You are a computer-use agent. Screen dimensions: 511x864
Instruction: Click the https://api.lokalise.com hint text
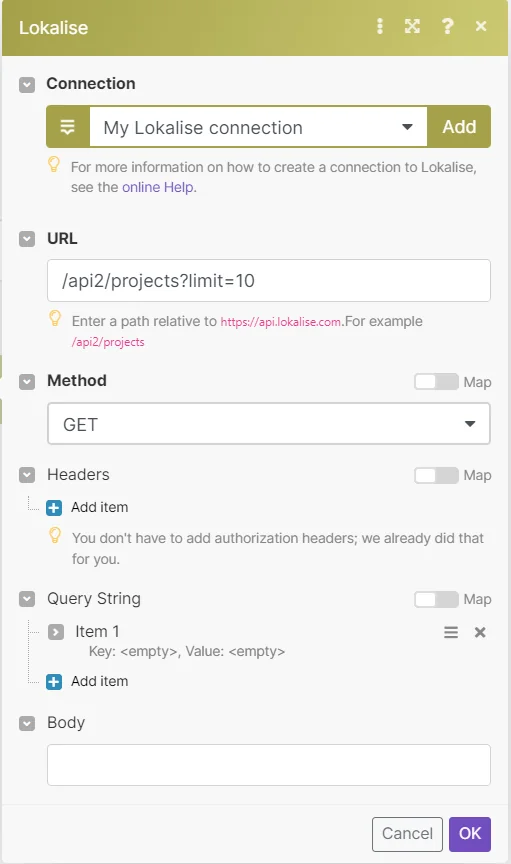click(x=281, y=322)
